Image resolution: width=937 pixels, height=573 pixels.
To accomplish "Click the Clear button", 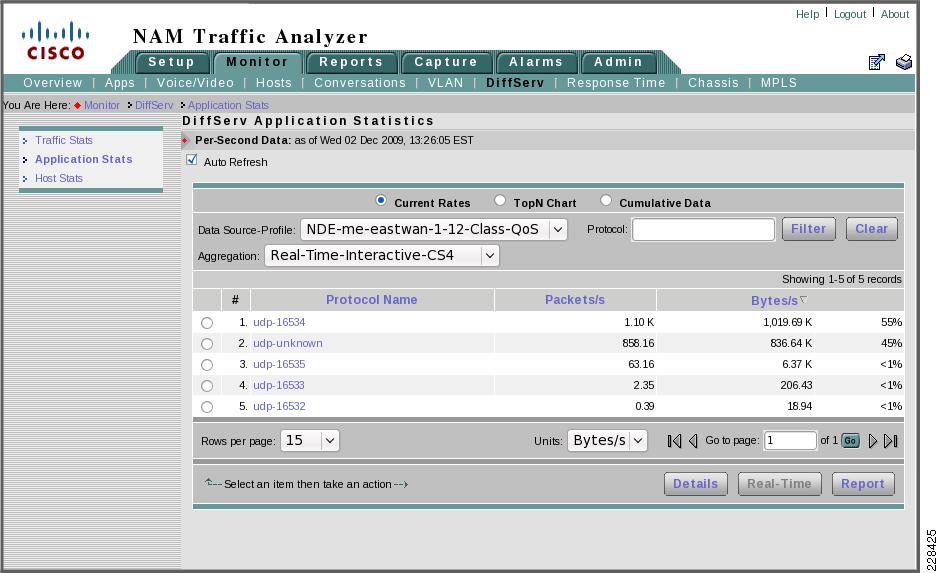I will [871, 229].
